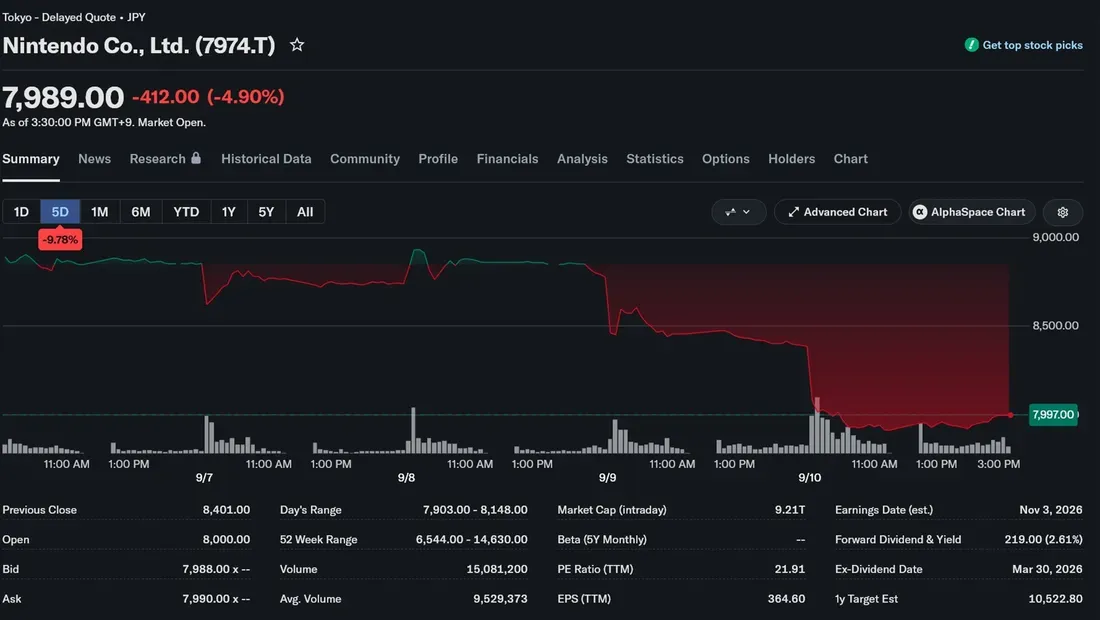Click the Ex-Dividend Date Mar 30, 2026

tap(1047, 569)
